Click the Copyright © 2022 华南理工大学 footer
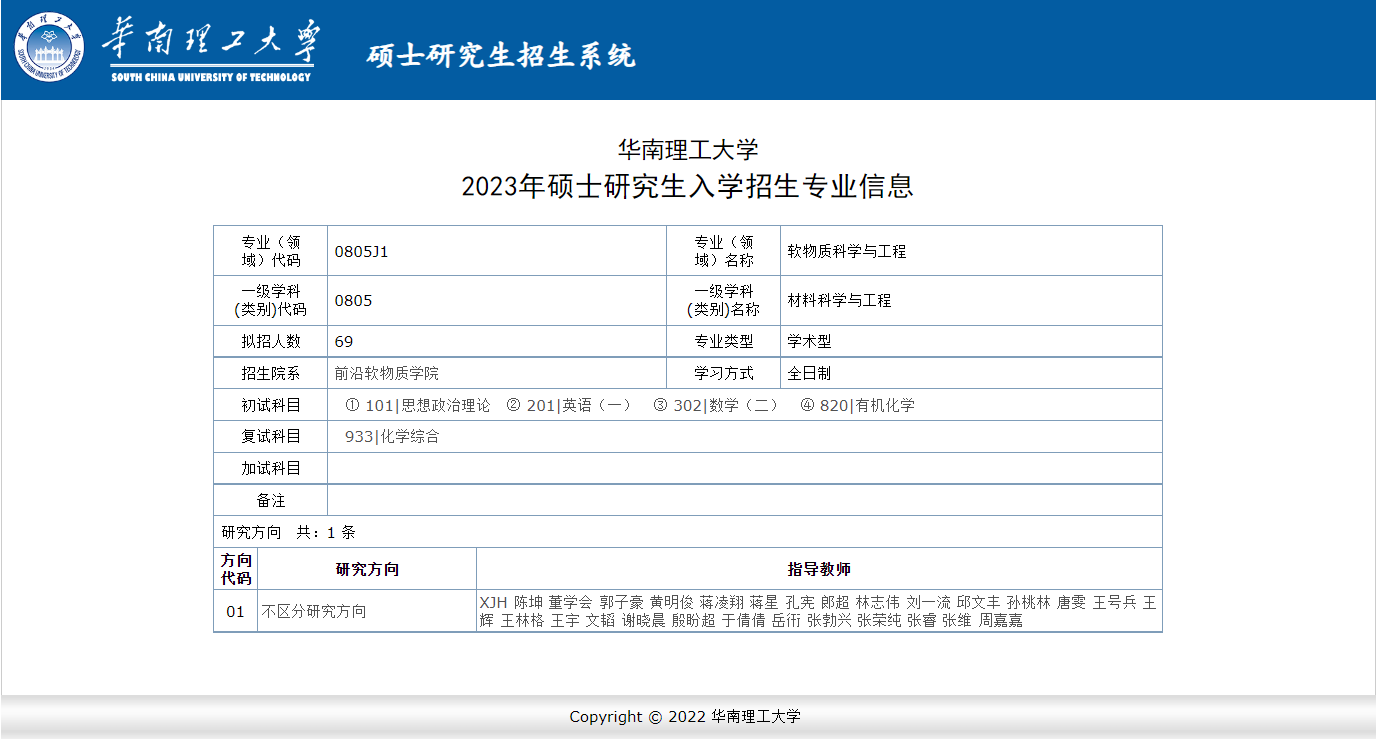This screenshot has height=739, width=1376. coord(685,716)
